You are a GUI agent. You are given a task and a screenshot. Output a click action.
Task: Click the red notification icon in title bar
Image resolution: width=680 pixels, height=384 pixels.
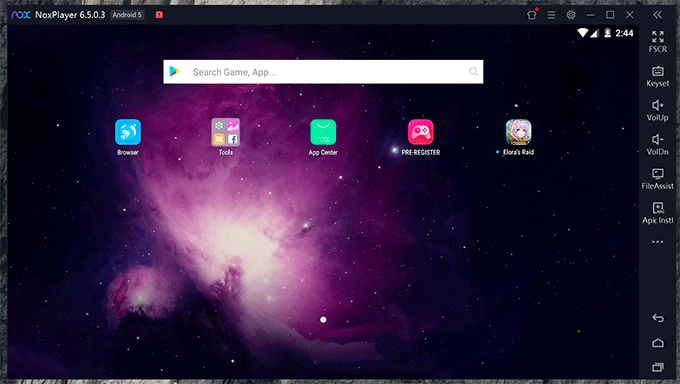coord(159,15)
